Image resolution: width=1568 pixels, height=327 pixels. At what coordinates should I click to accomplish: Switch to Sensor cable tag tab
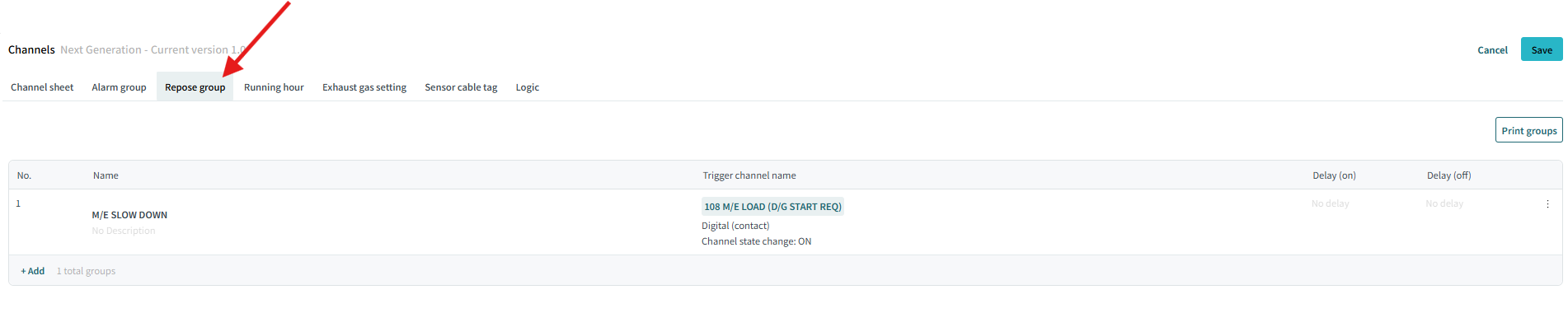(x=461, y=87)
